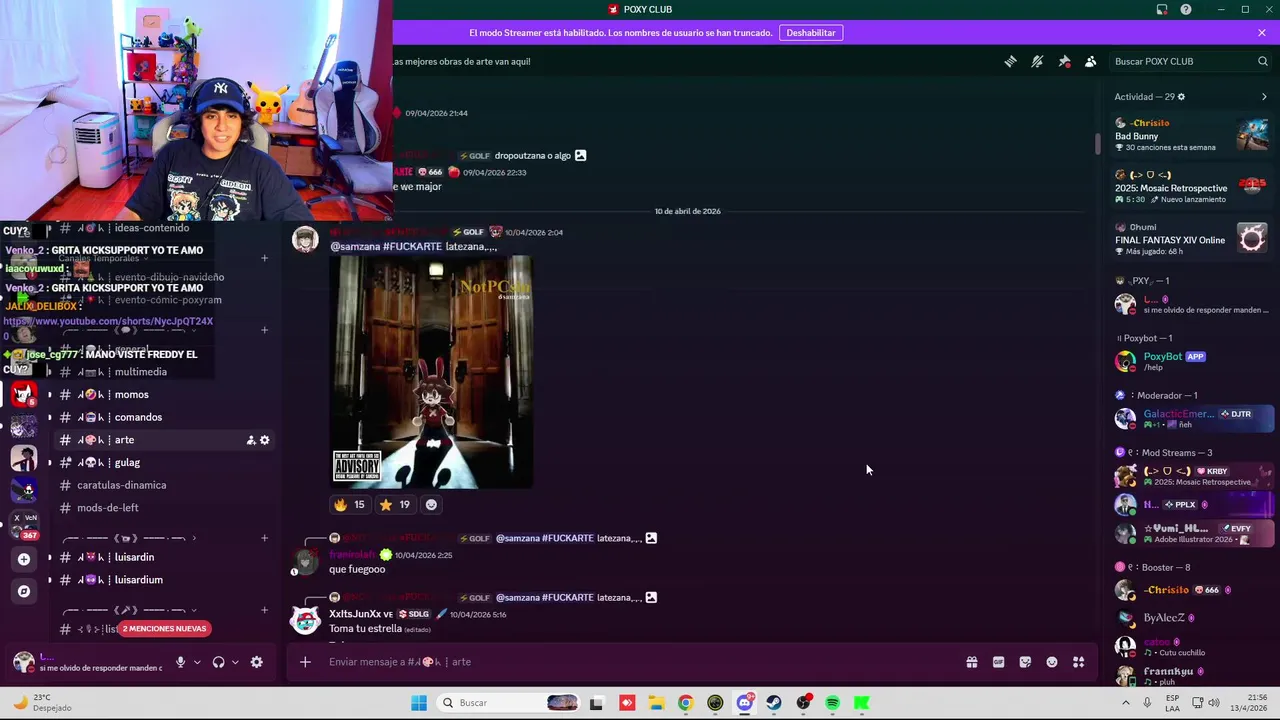Open the sticker picker
The image size is (1280, 720).
pos(1025,662)
